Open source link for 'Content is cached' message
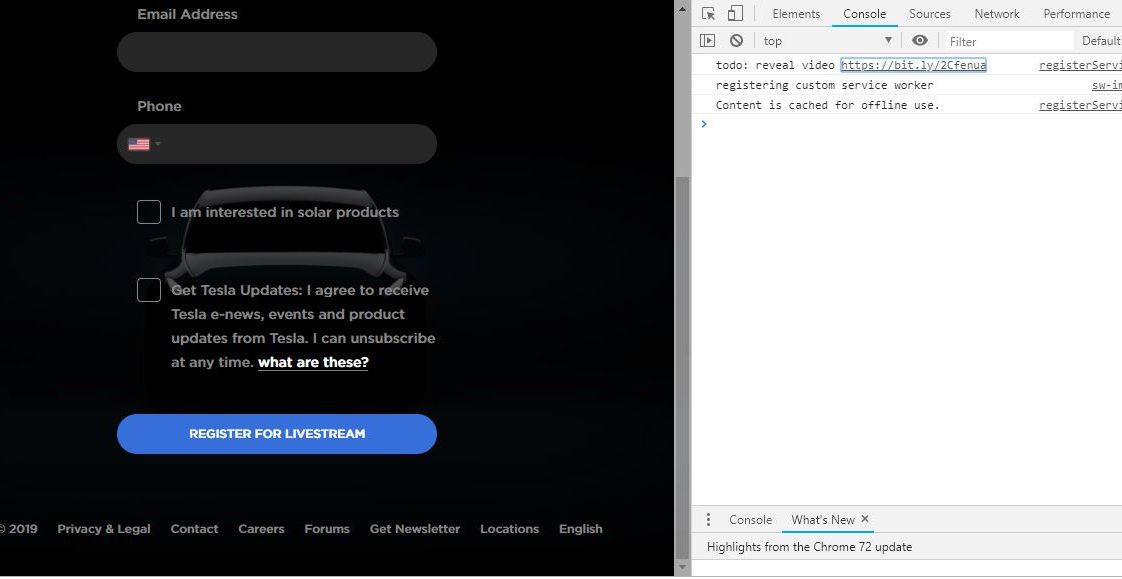 tap(1080, 105)
